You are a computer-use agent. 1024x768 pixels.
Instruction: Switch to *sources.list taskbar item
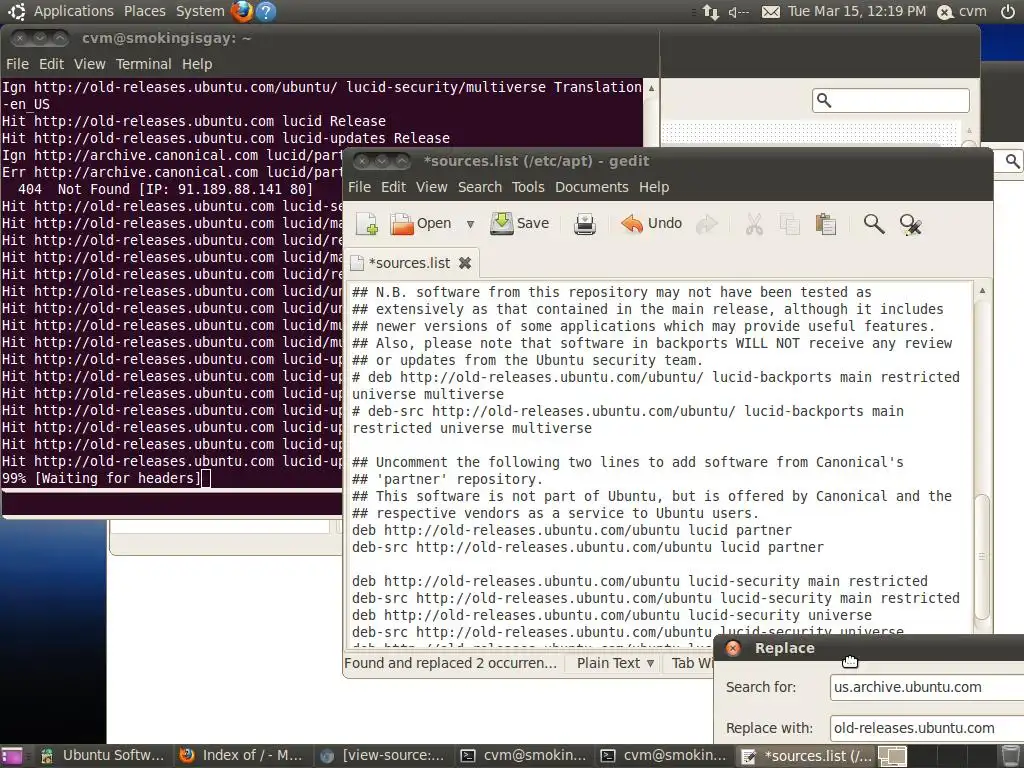click(806, 756)
